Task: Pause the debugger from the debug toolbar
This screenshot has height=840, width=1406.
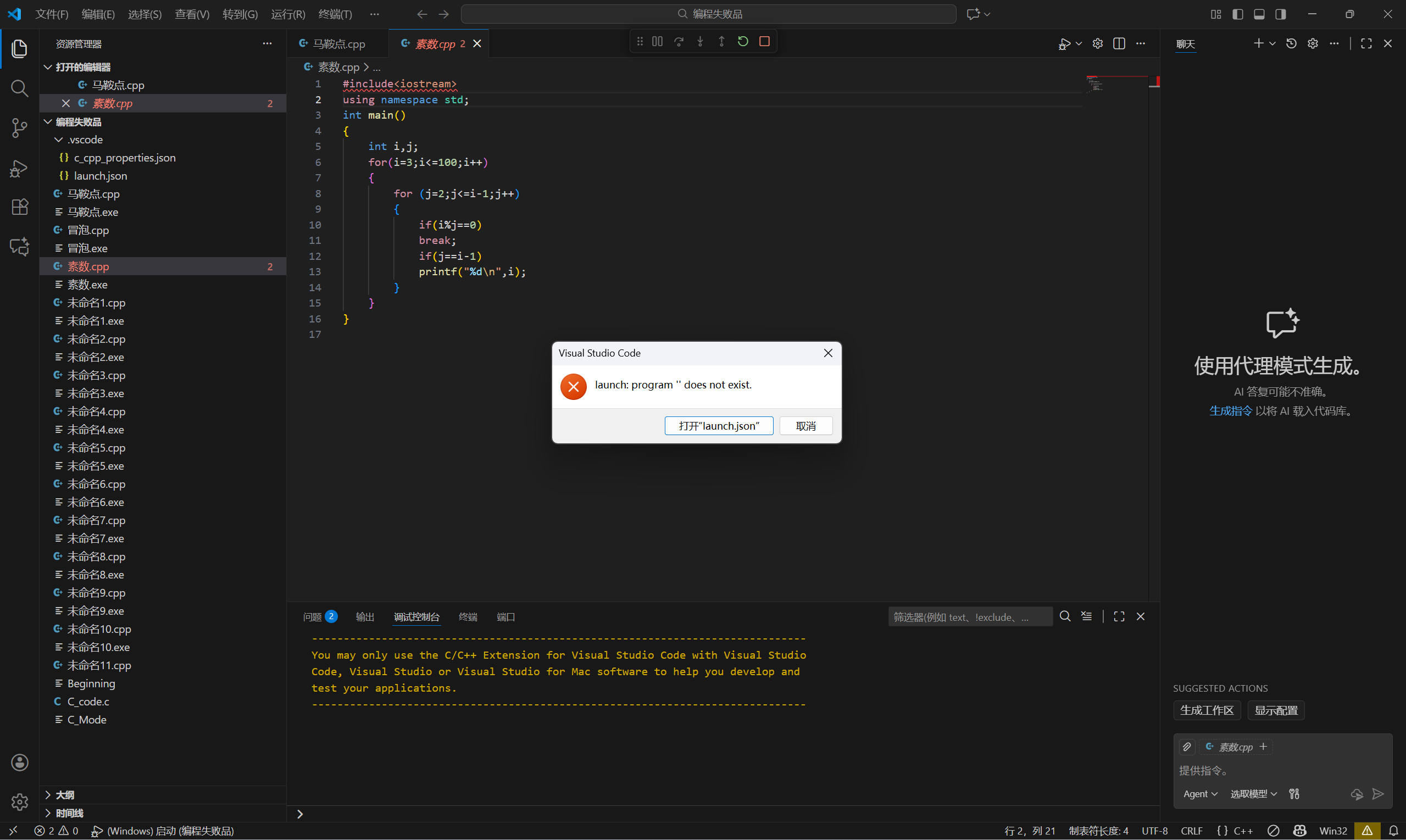Action: click(657, 41)
